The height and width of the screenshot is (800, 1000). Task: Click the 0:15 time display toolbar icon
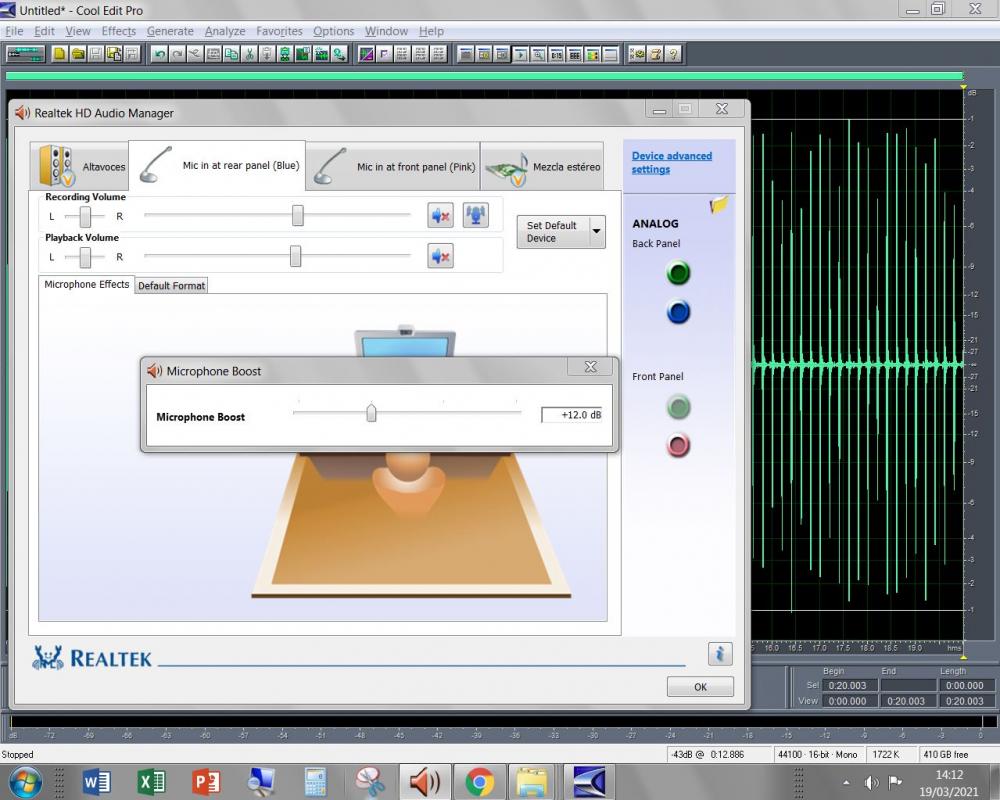pos(557,54)
